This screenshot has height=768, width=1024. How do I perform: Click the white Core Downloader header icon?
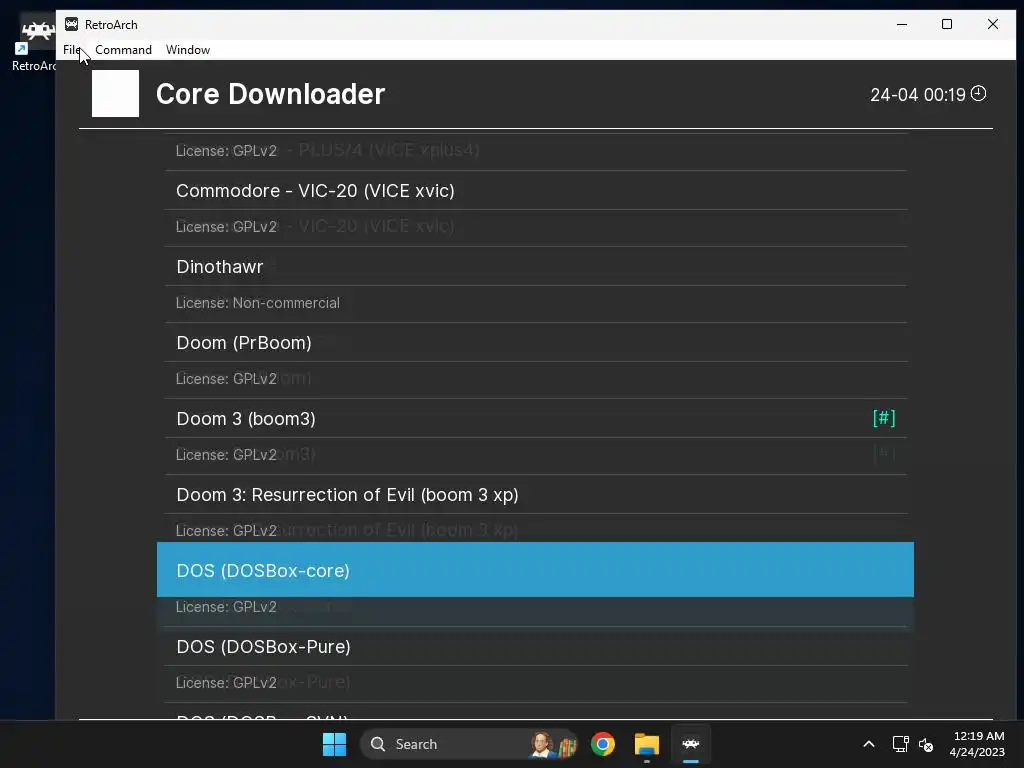pos(116,93)
